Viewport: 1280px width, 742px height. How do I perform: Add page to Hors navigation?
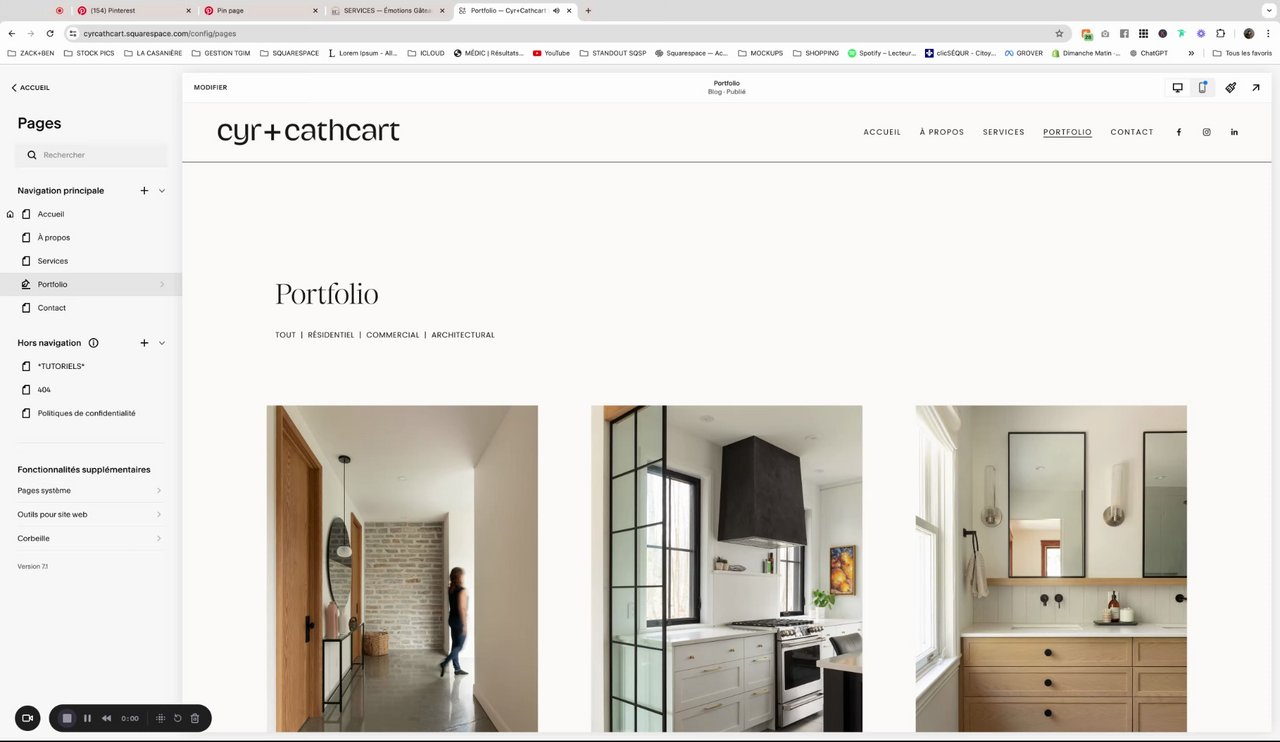pyautogui.click(x=144, y=343)
